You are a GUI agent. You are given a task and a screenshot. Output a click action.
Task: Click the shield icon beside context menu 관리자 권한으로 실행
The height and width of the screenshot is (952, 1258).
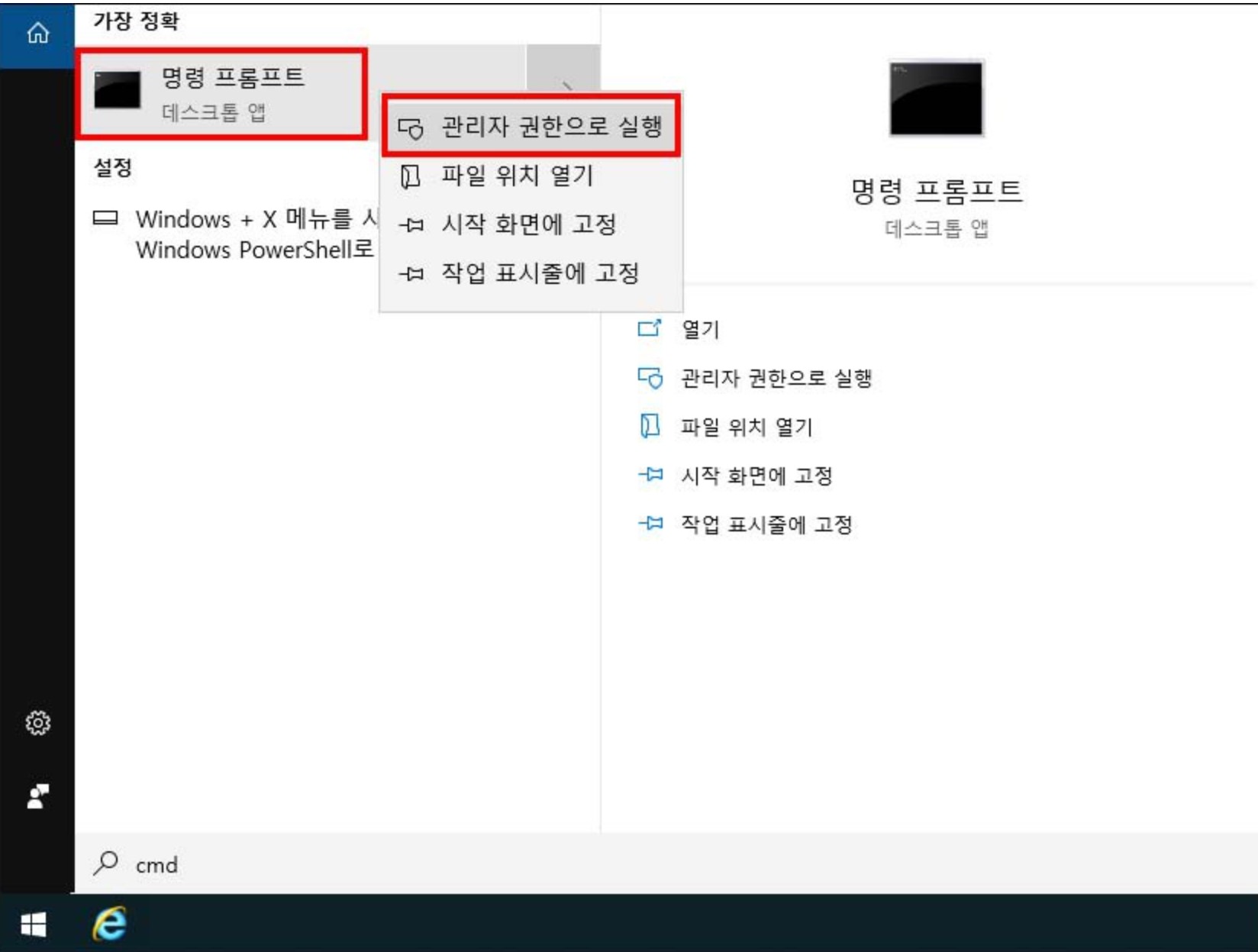[x=411, y=127]
